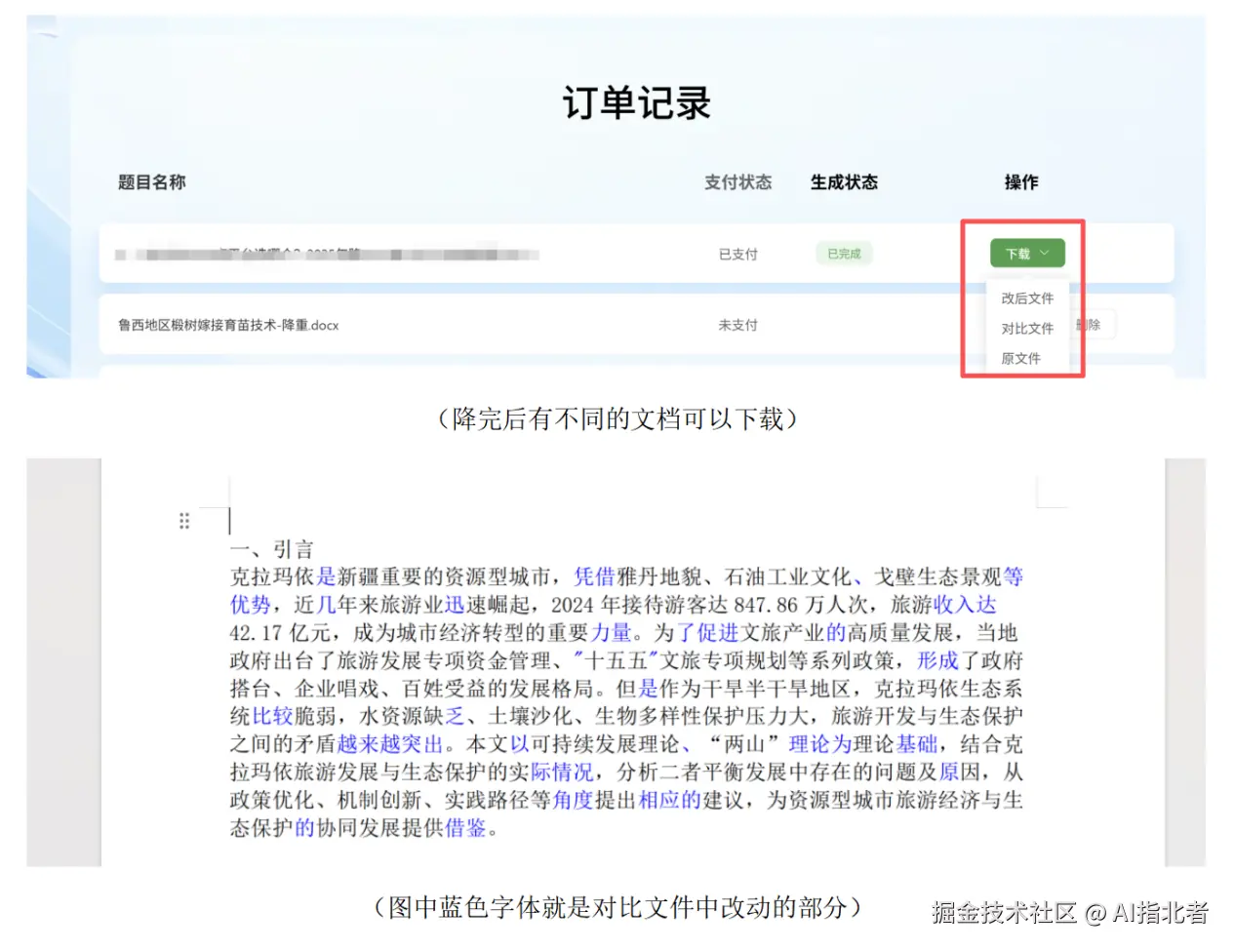
Task: Click the 订单记录 page title
Action: coord(638,101)
